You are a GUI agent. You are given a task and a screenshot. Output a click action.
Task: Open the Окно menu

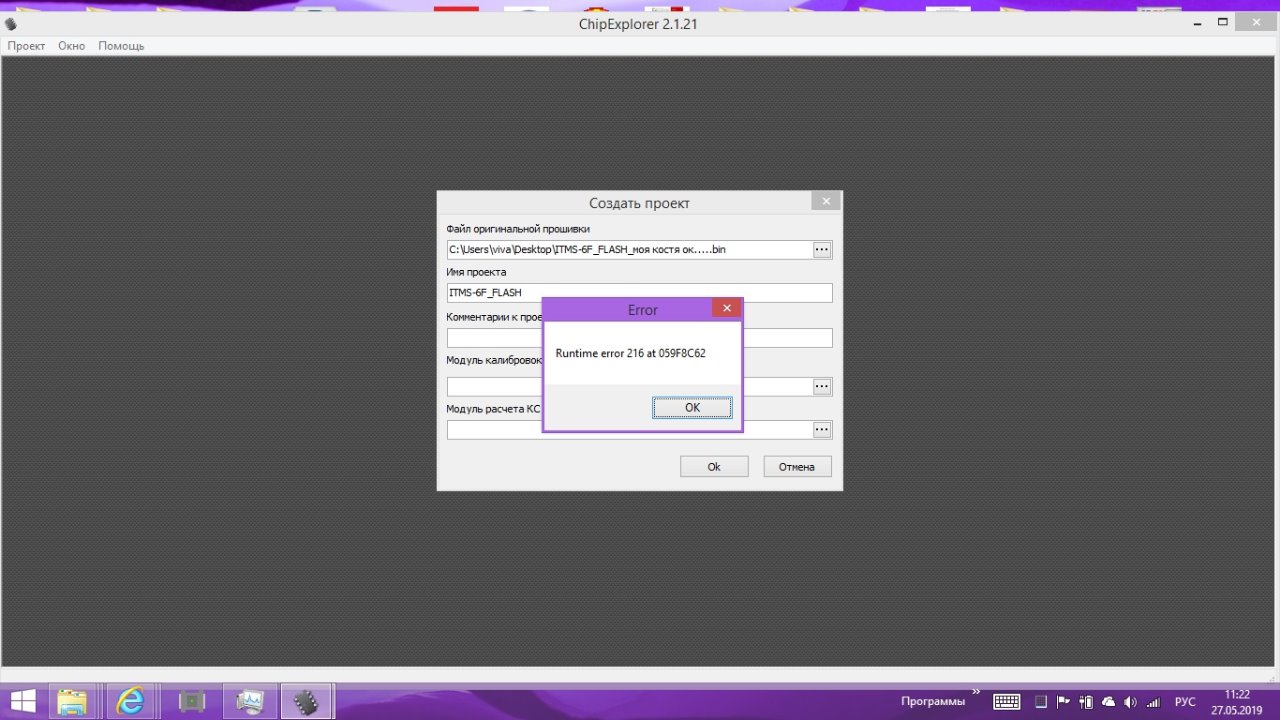tap(71, 46)
